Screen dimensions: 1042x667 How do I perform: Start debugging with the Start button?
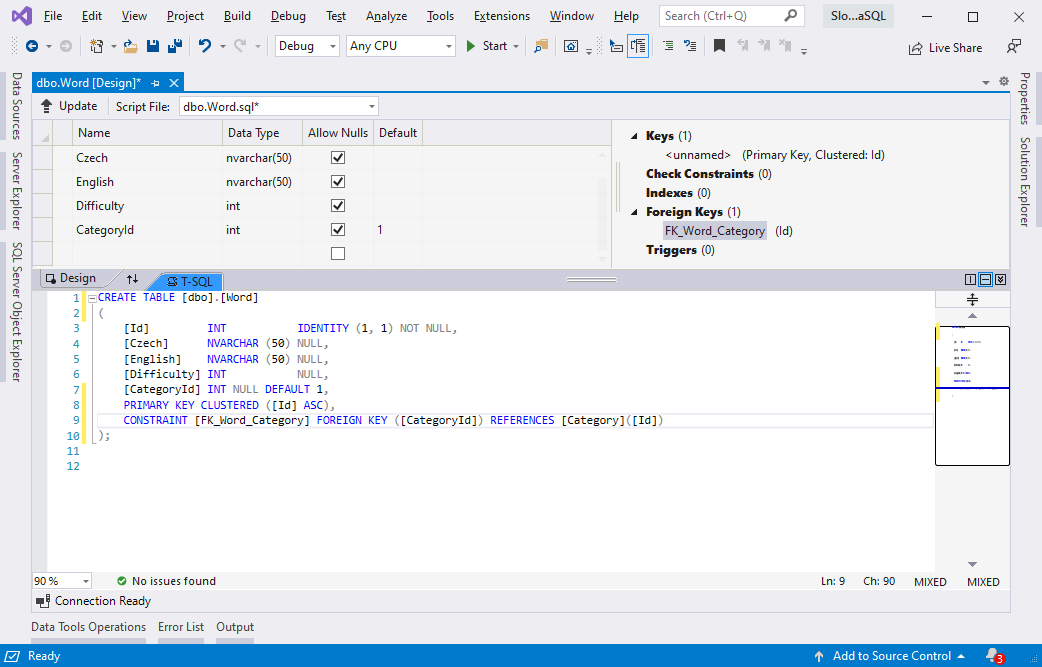point(486,46)
